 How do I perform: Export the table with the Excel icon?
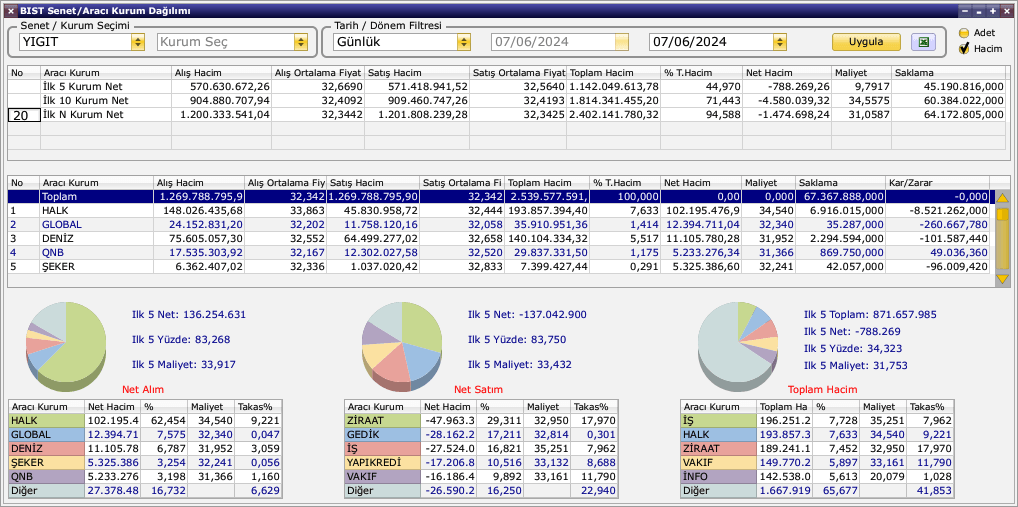[x=923, y=42]
